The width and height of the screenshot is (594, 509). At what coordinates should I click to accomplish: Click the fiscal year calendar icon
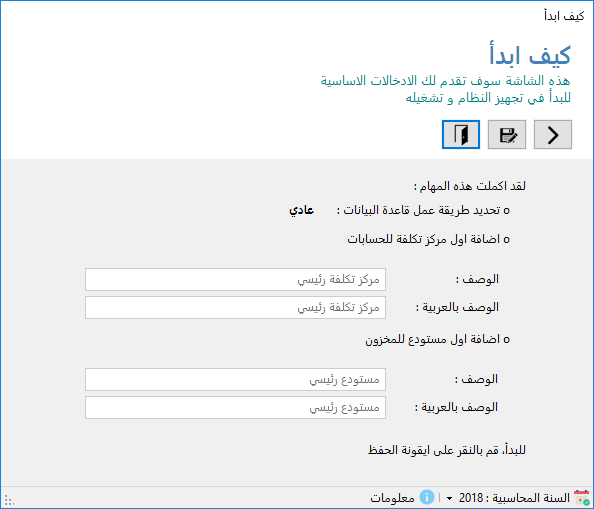[581, 497]
